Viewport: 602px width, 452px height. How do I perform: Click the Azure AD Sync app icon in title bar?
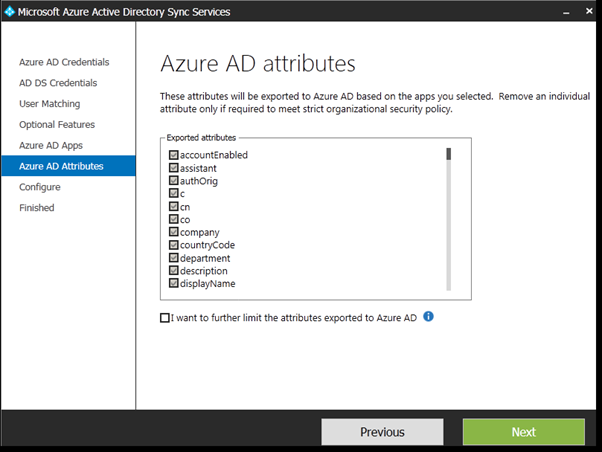[10, 12]
